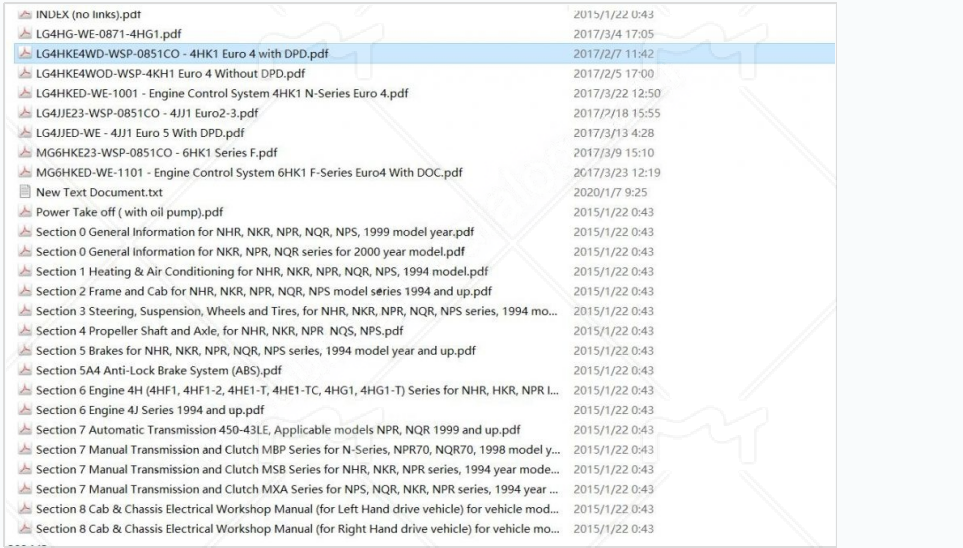Screen dimensions: 963x548
Task: Select LG4HKE4WD-WSP-0851CO 4HK1 Euro 4 with DPD.pdf
Action: click(x=182, y=53)
